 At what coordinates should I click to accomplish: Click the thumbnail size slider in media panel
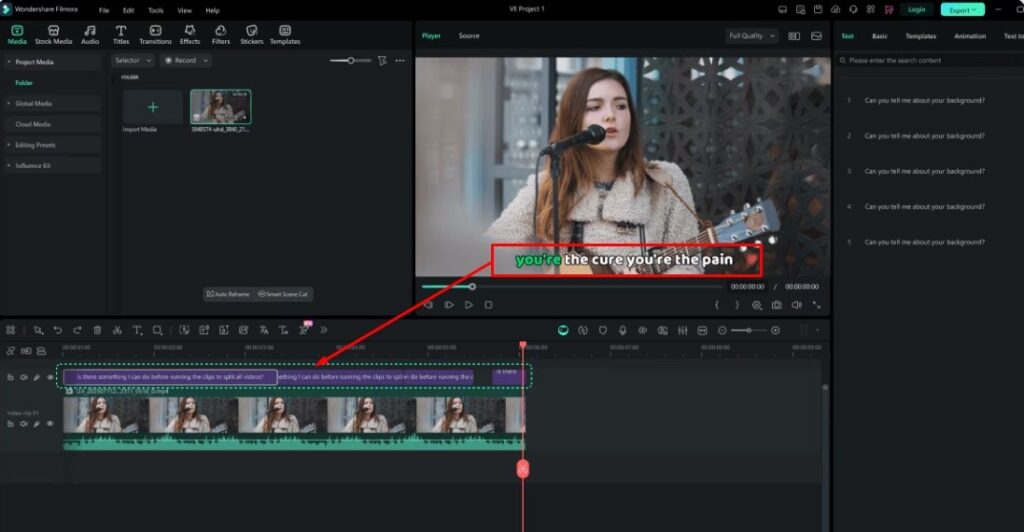pos(351,61)
